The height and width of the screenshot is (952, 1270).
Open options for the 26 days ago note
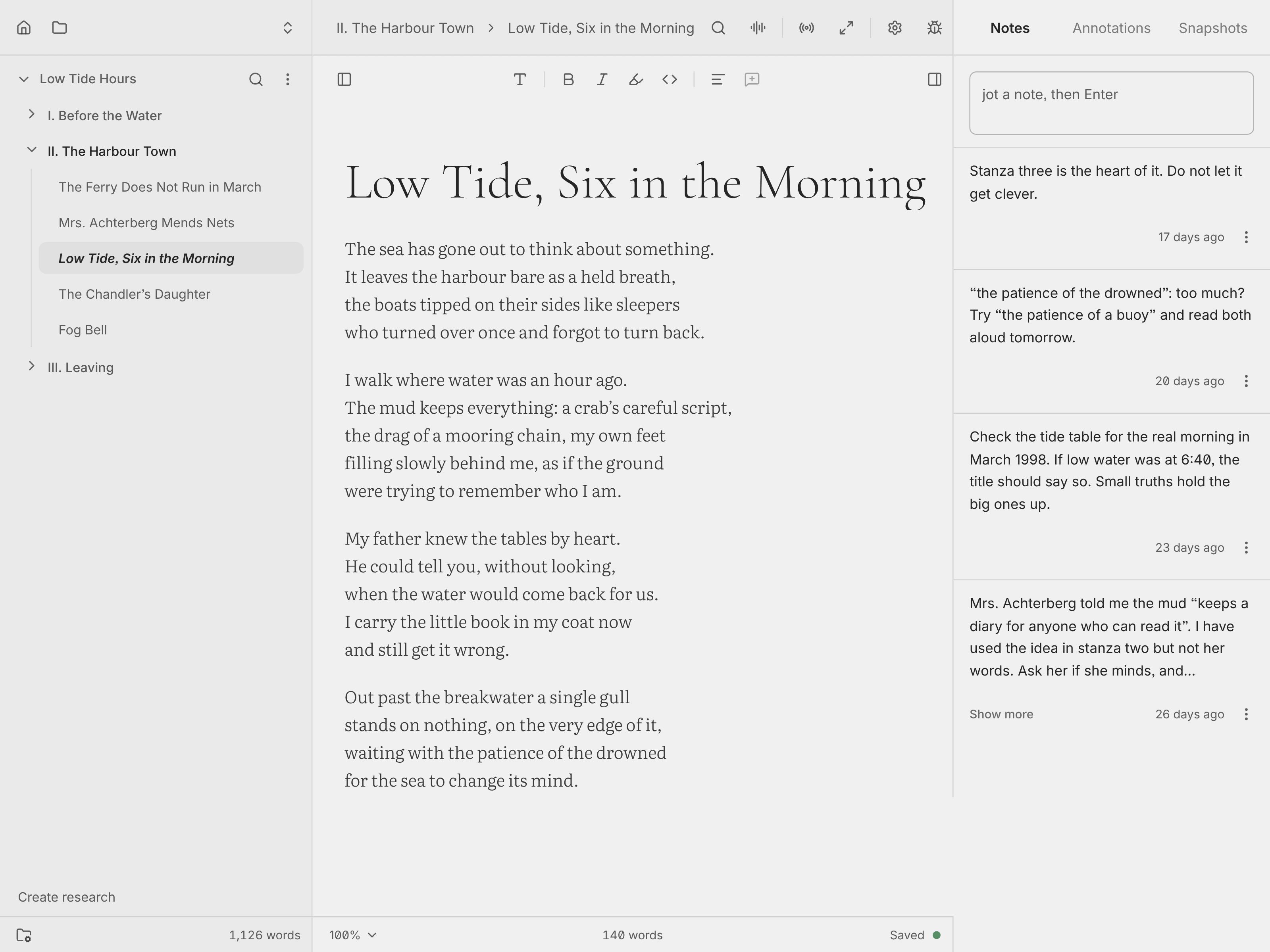(x=1246, y=714)
